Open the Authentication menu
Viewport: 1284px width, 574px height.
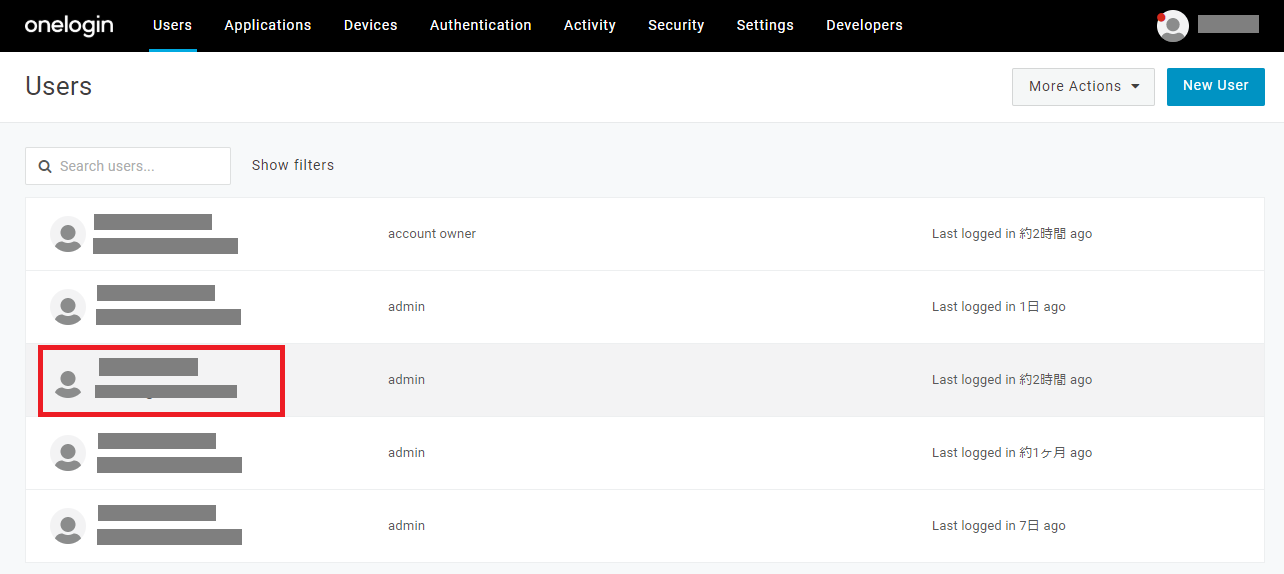(481, 25)
